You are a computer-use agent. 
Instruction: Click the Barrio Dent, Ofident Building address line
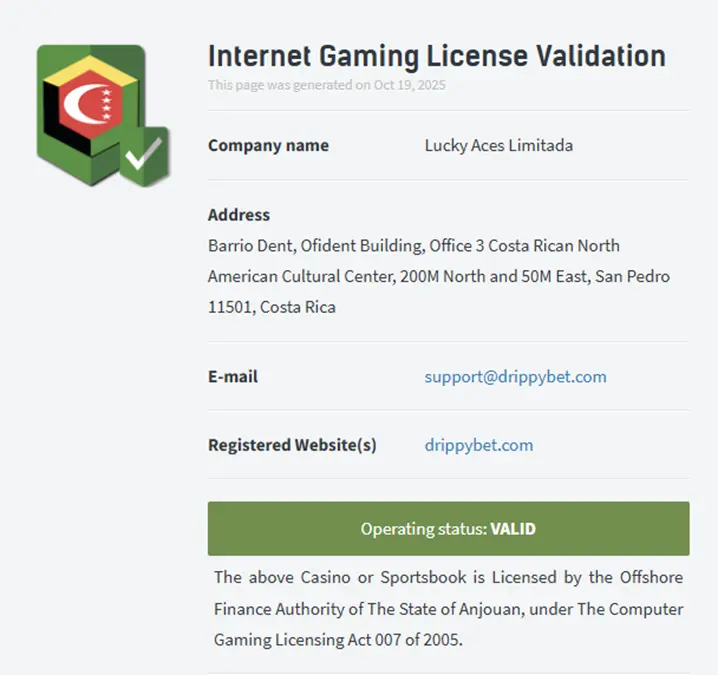coord(413,246)
